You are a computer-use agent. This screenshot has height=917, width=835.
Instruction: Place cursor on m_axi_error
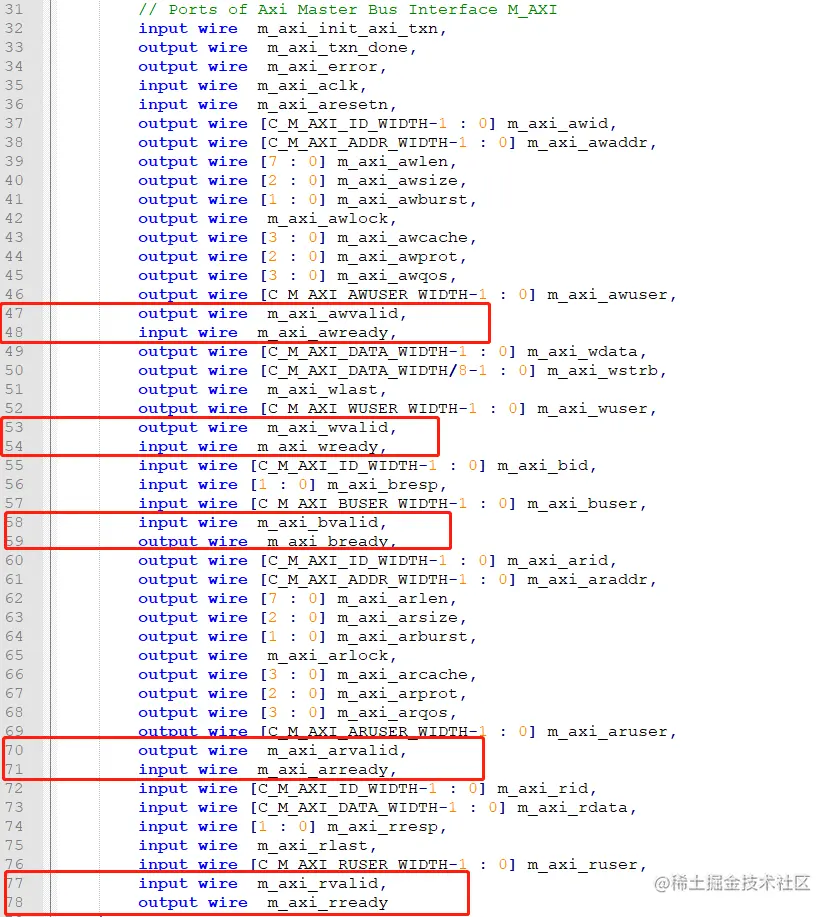tap(322, 67)
